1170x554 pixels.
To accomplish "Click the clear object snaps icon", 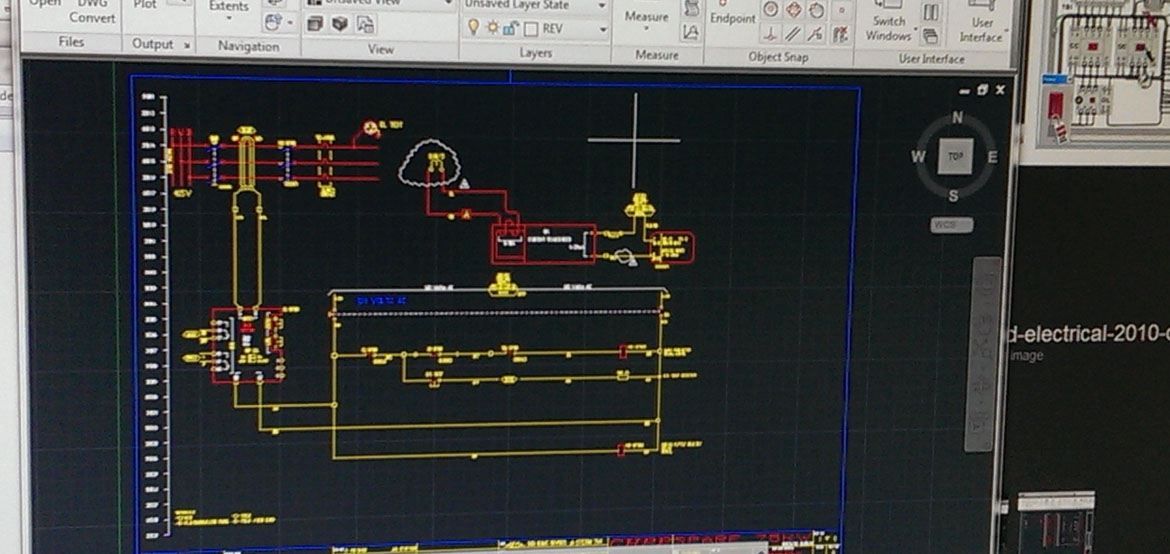I will [x=841, y=34].
